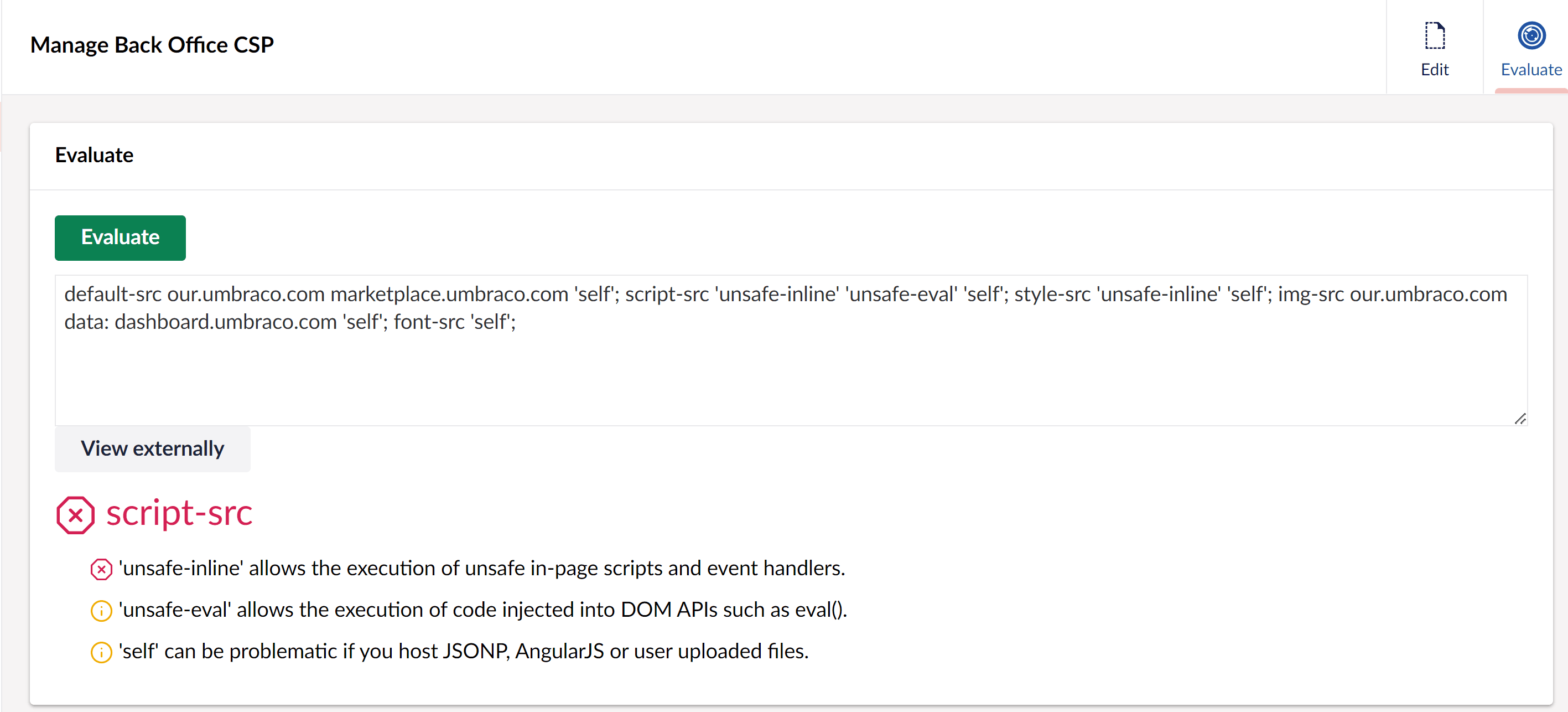
Task: Select the JSONP AngularJS warning text
Action: (x=463, y=651)
